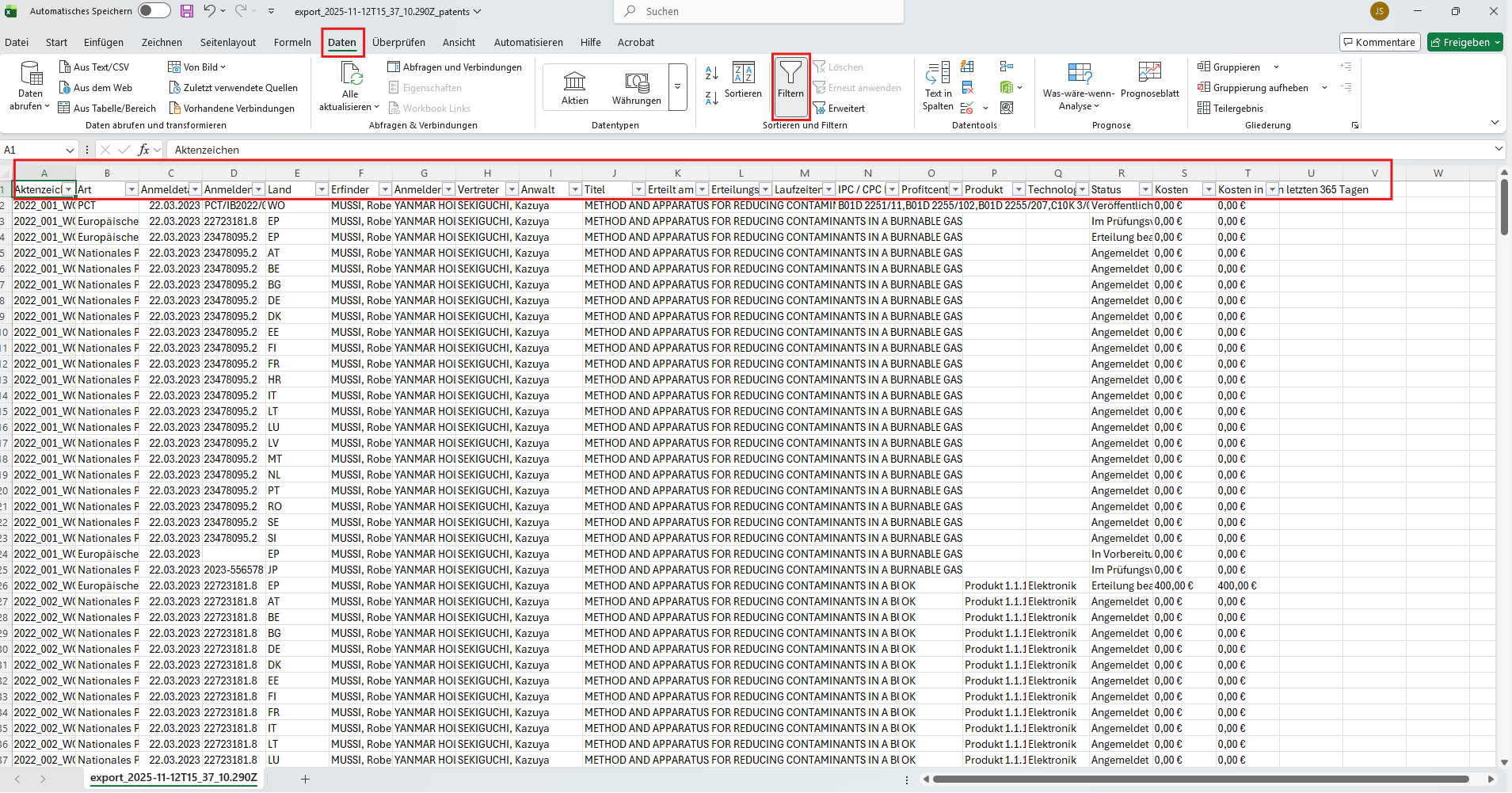Viewport: 1512px width, 793px height.
Task: Select column header W
Action: tap(1438, 173)
